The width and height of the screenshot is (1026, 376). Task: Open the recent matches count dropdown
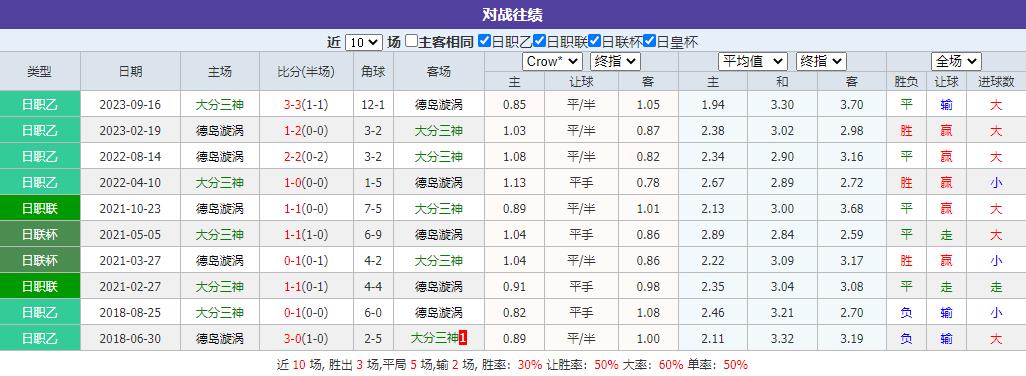363,42
